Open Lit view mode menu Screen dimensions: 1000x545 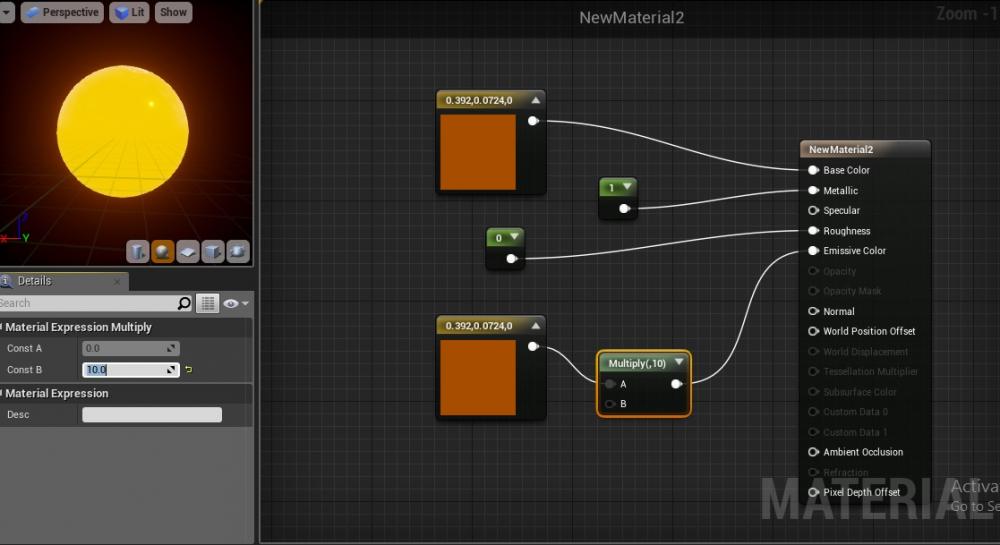tap(129, 12)
